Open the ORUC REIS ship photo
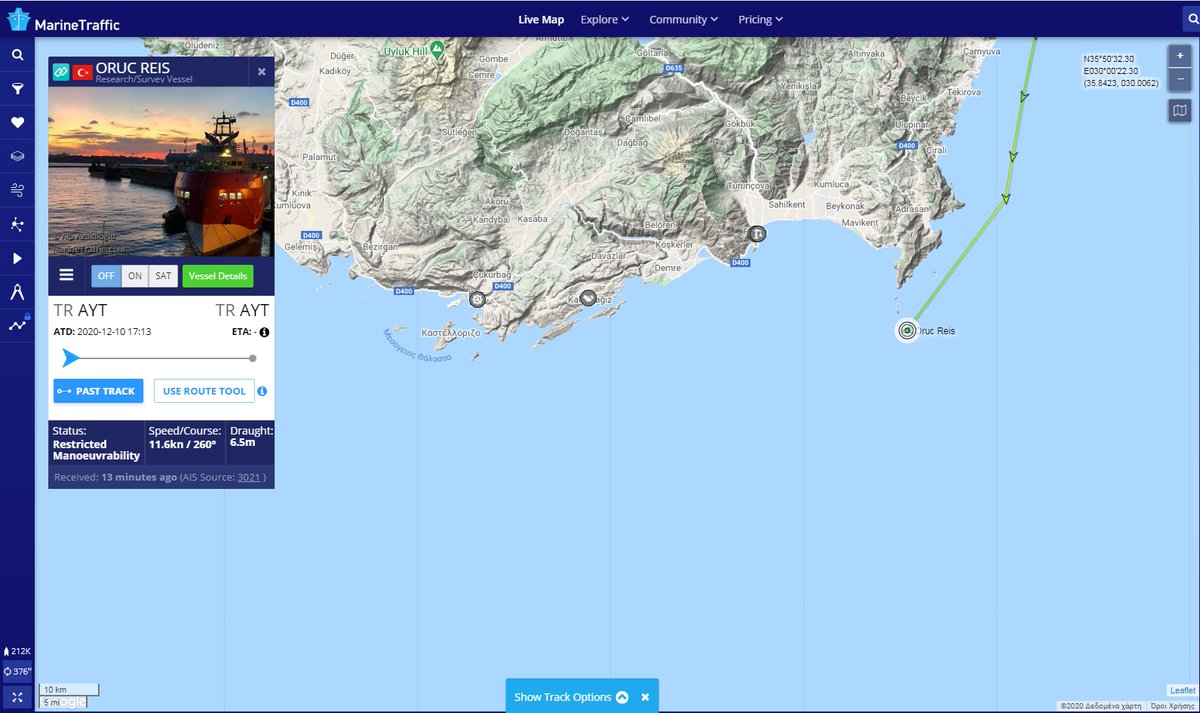 161,172
